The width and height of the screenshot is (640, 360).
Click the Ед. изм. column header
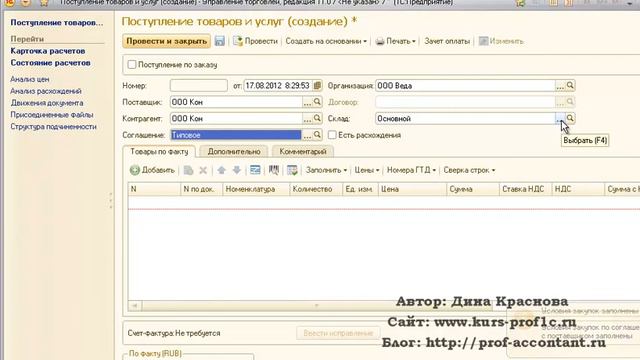pyautogui.click(x=360, y=189)
